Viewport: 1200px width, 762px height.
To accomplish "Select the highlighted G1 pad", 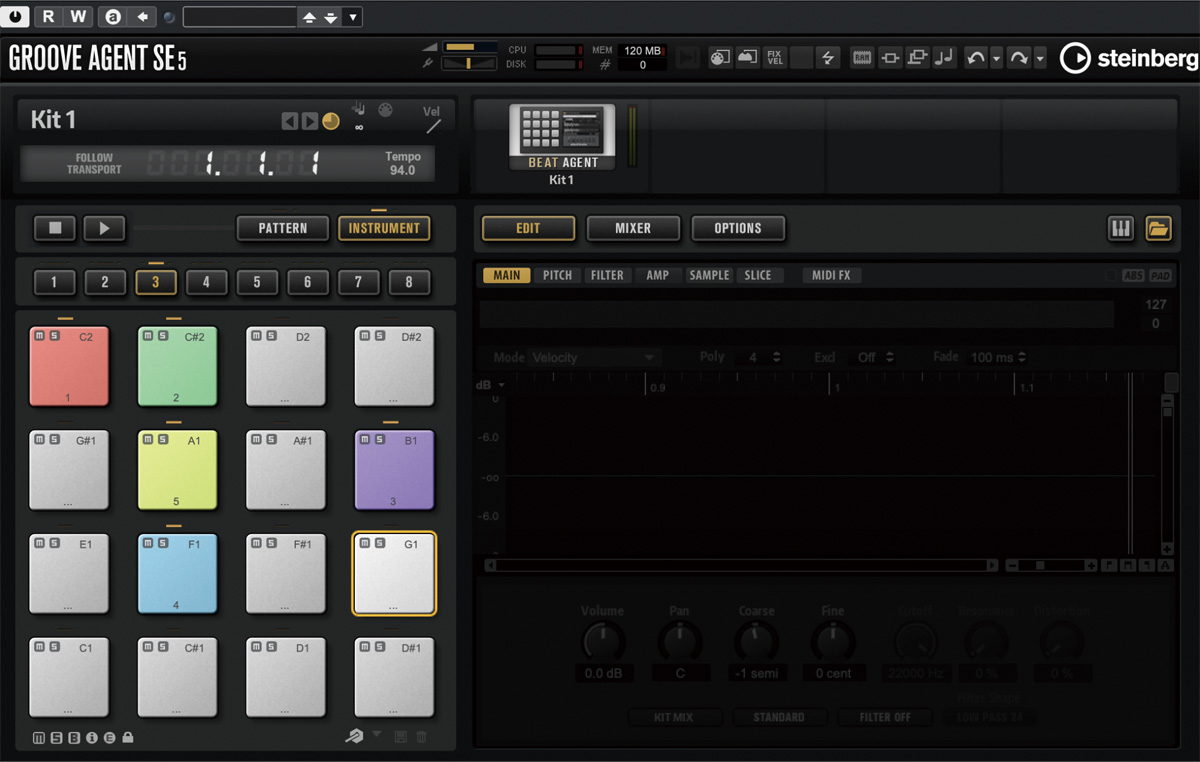I will 394,573.
